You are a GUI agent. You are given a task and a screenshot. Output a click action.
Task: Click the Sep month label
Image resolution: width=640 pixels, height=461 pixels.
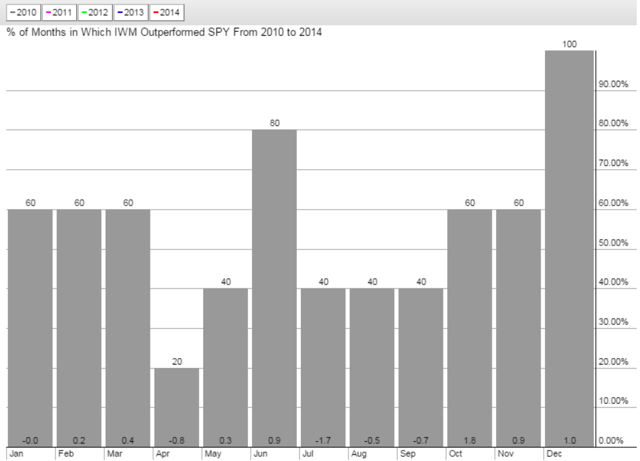click(x=407, y=454)
